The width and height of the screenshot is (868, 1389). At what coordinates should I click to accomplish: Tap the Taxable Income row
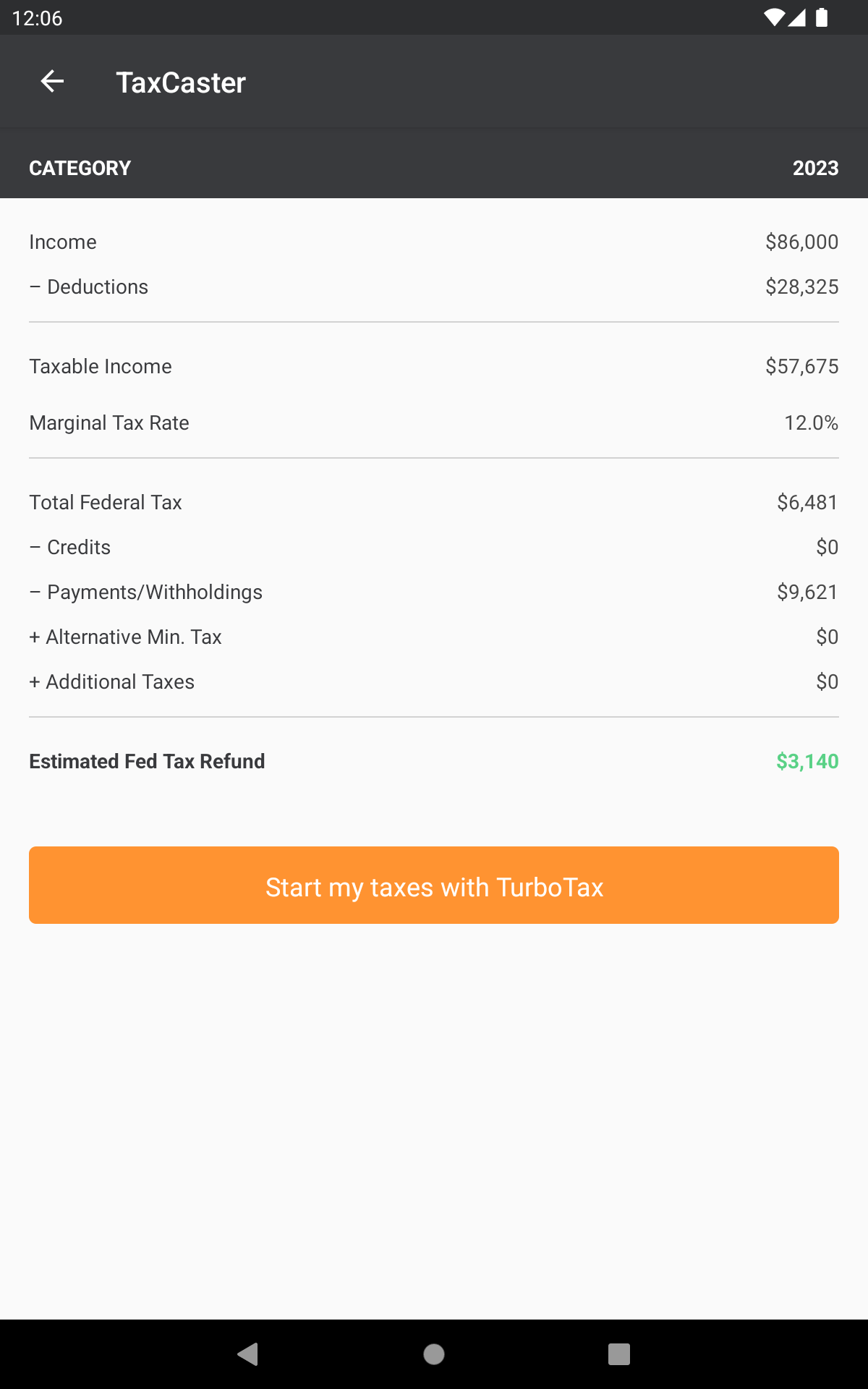tap(434, 366)
